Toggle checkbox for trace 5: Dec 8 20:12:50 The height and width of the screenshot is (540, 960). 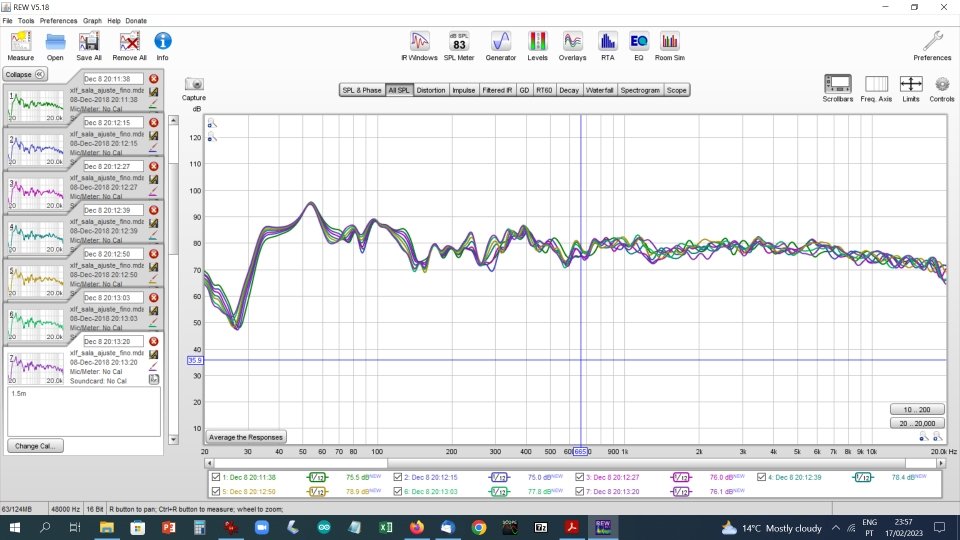(216, 492)
